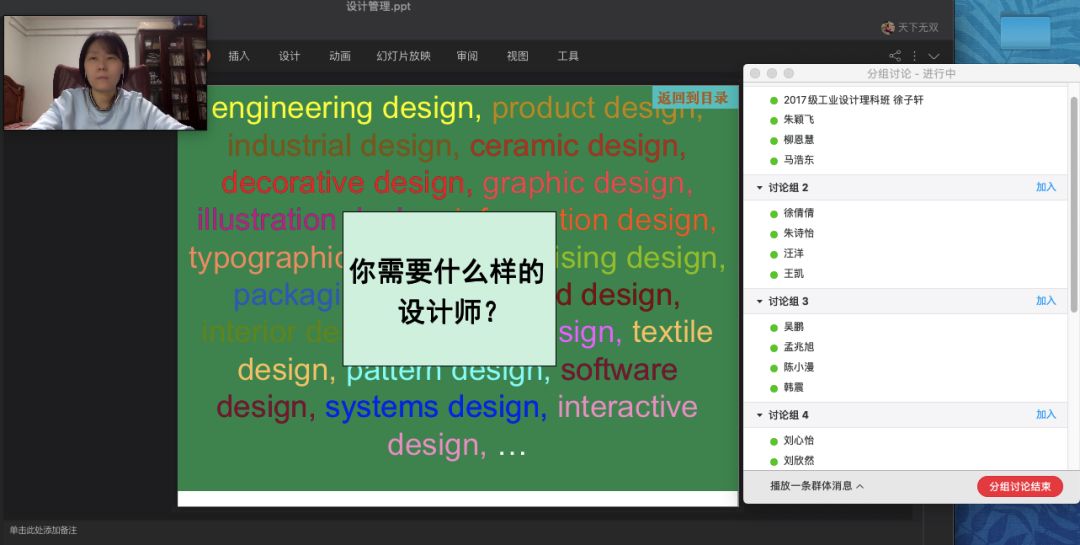Screen dimensions: 1080x545
Task: Click the 返回到目录 slide link
Action: 692,98
